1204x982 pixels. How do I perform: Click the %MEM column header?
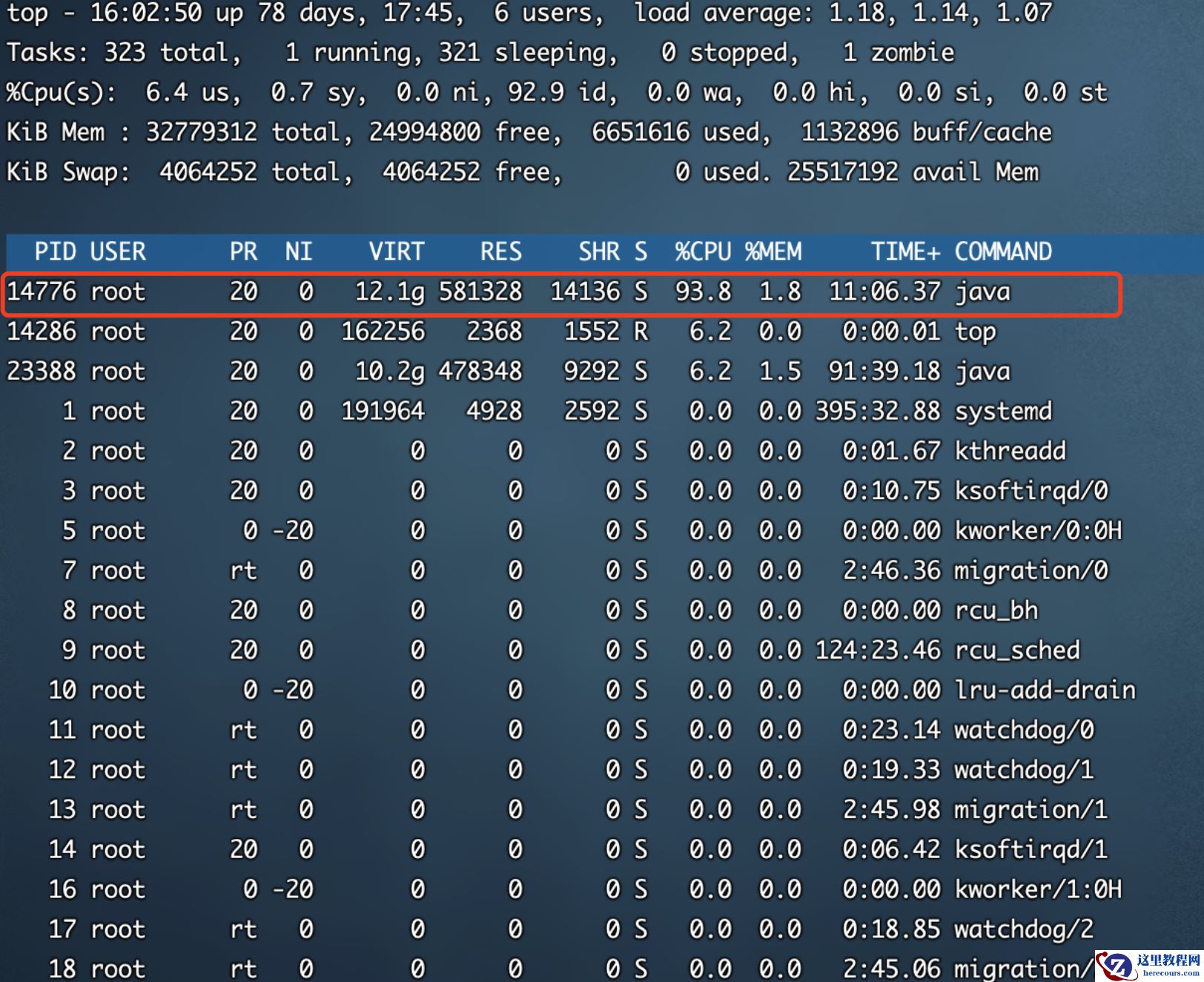[x=773, y=252]
